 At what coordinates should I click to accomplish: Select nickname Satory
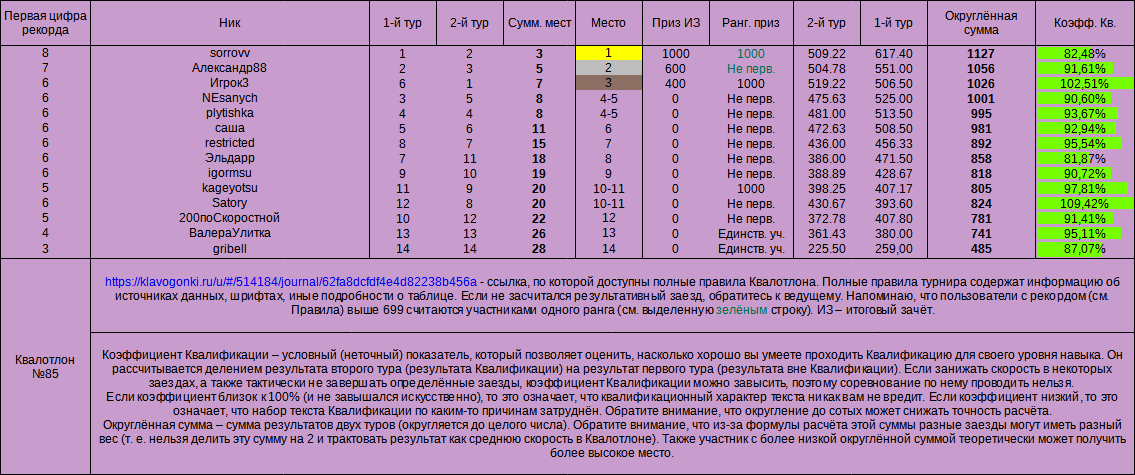coord(230,203)
